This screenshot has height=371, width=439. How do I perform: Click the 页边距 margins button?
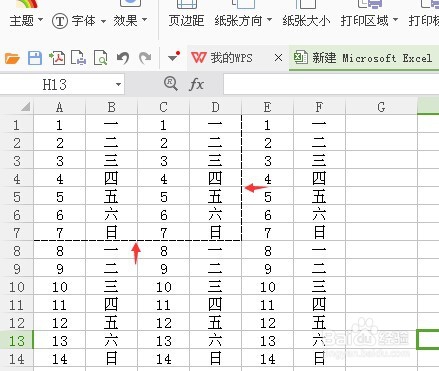pos(186,21)
